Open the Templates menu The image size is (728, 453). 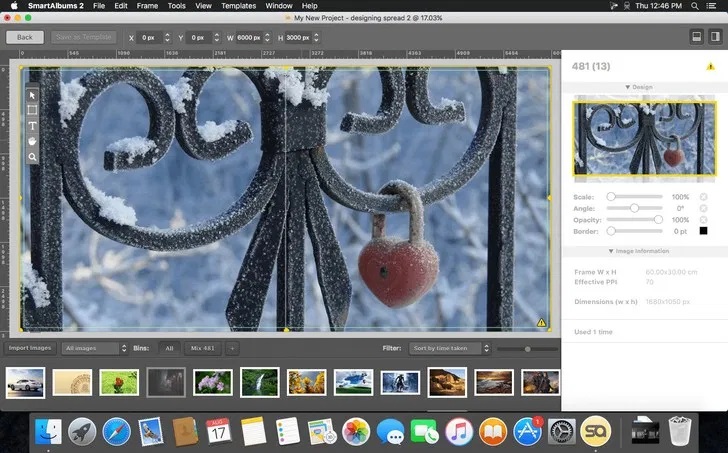pyautogui.click(x=238, y=6)
